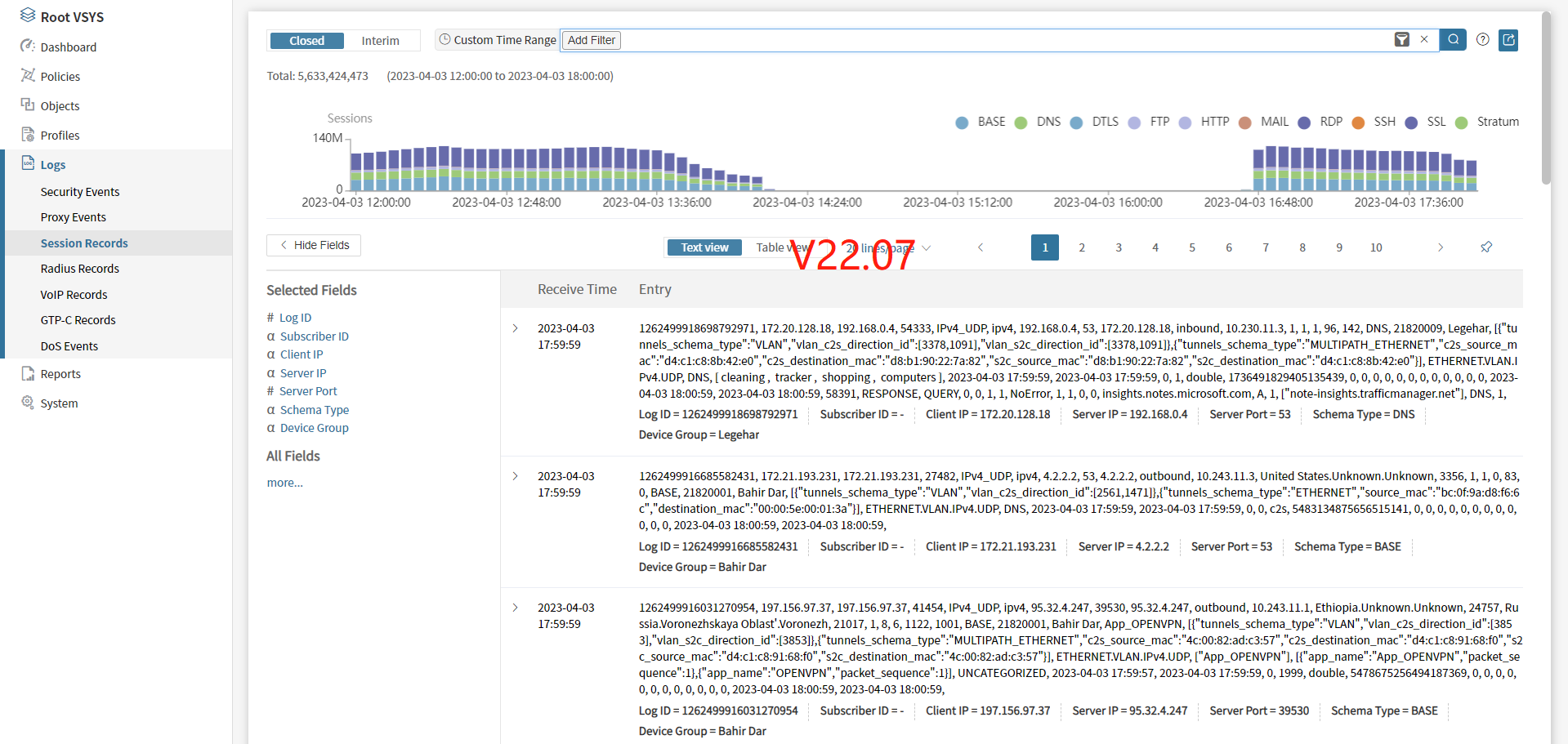Viewport: 1568px width, 744px height.
Task: Click the pin icon beside pagination
Action: [x=1486, y=247]
